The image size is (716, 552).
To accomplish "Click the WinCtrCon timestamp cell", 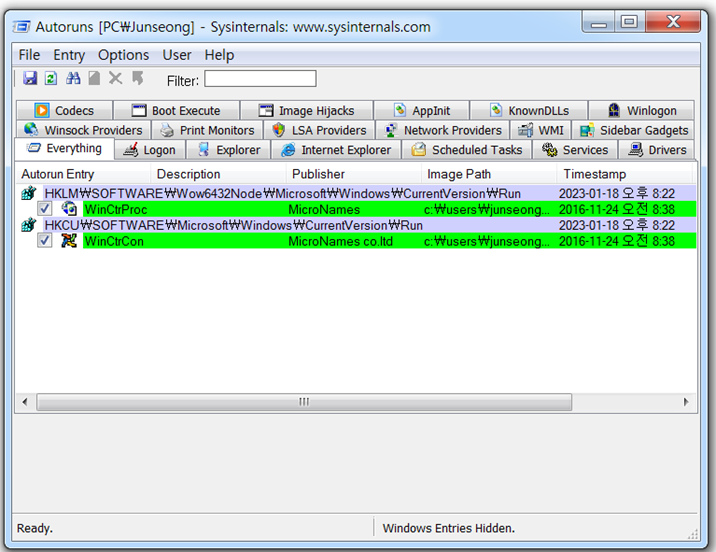I will pos(617,241).
